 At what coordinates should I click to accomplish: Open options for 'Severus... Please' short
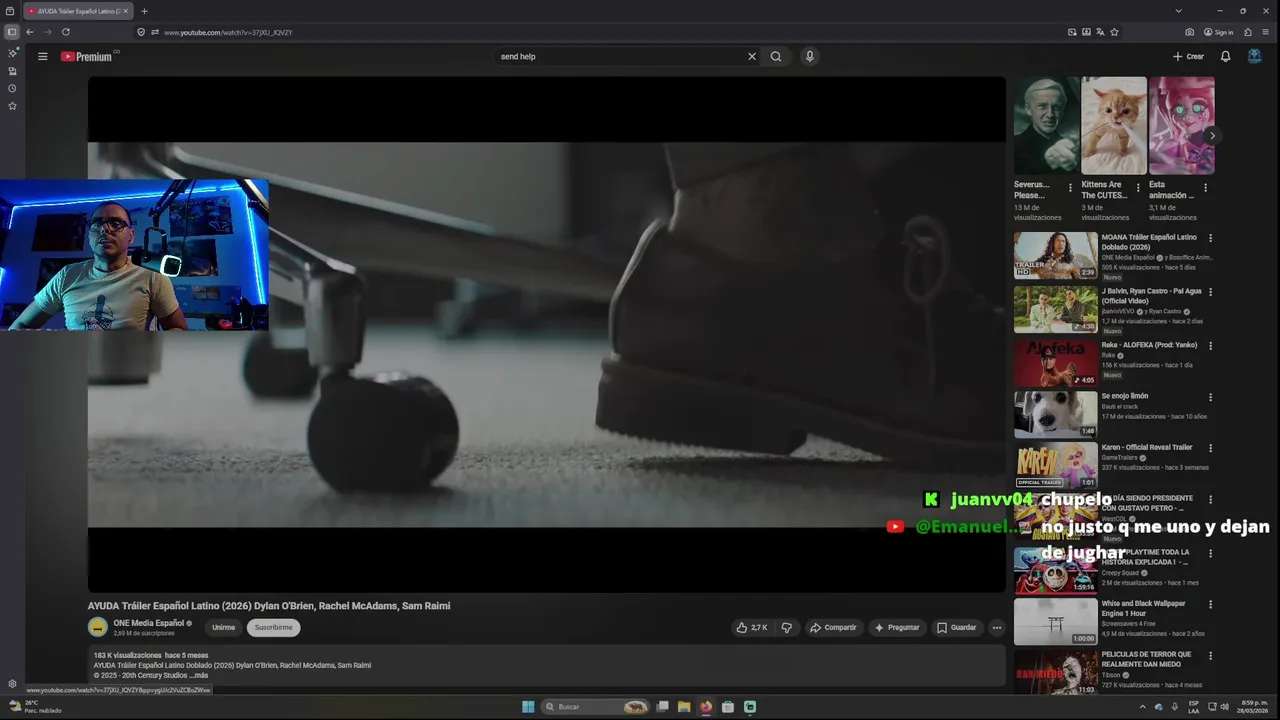coord(1070,187)
